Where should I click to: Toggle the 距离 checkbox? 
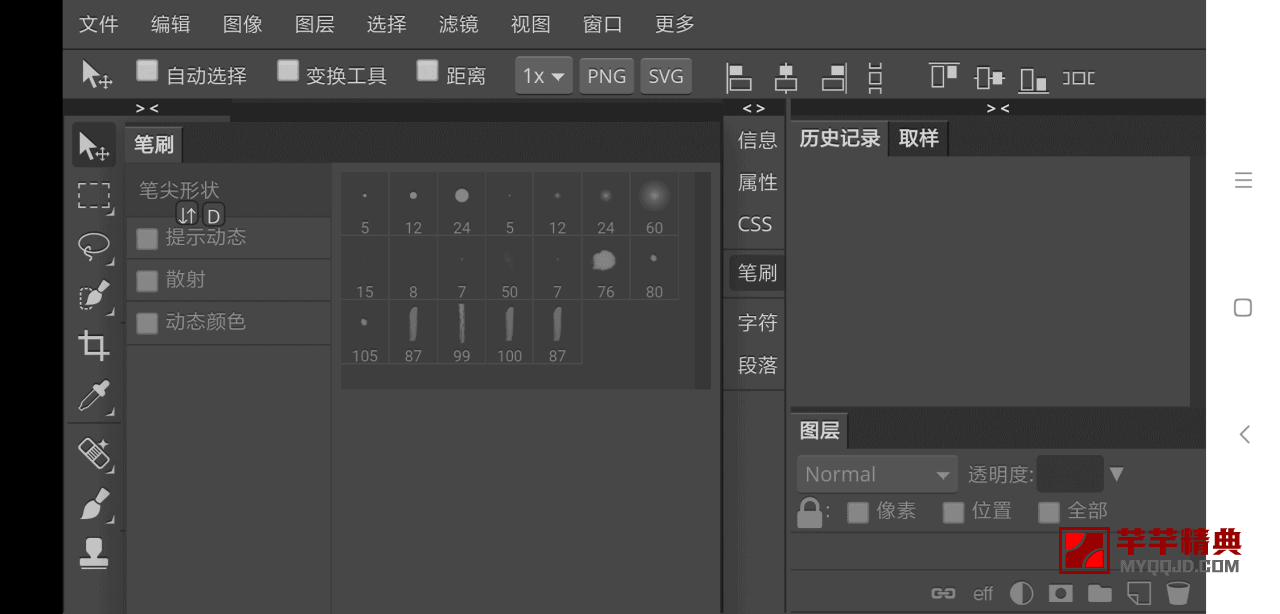tap(428, 71)
